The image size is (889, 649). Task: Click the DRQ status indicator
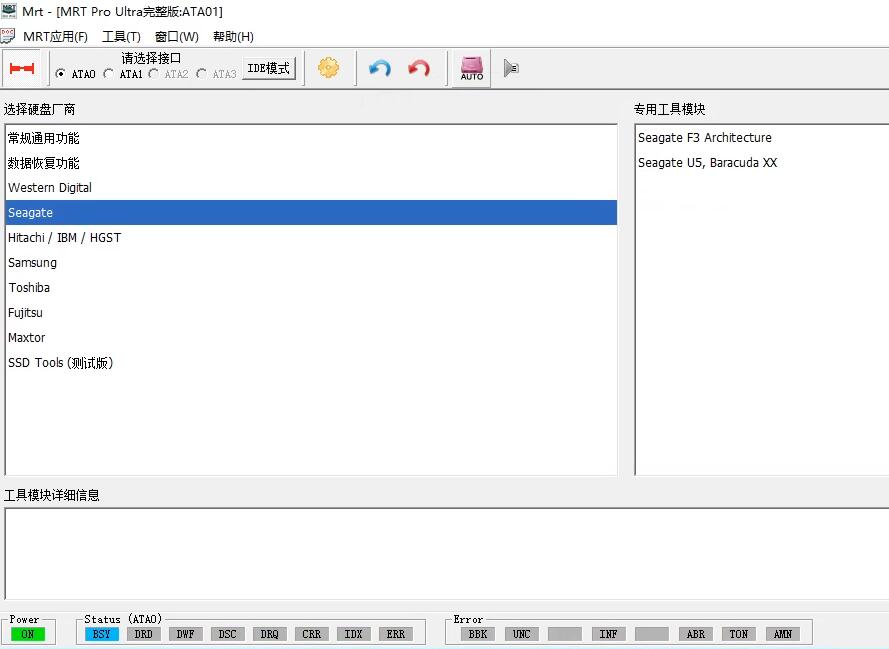point(269,634)
